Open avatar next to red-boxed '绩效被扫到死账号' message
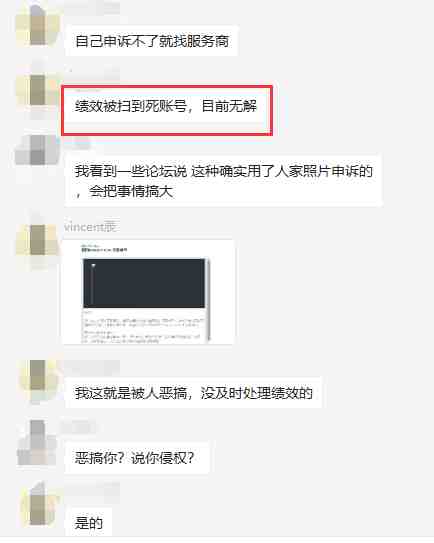The image size is (434, 543). pos(37,91)
